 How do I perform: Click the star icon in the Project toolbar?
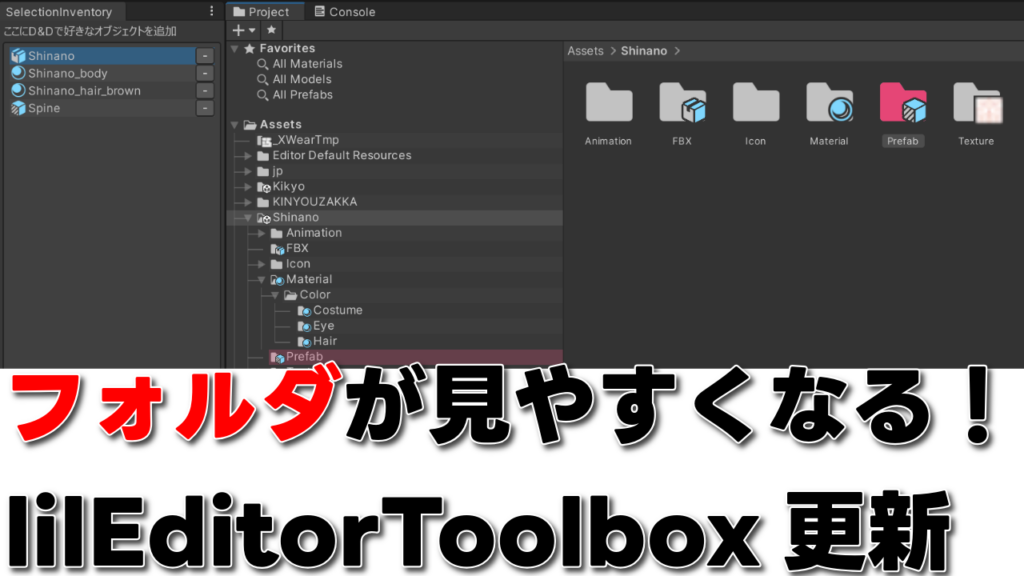click(x=271, y=30)
